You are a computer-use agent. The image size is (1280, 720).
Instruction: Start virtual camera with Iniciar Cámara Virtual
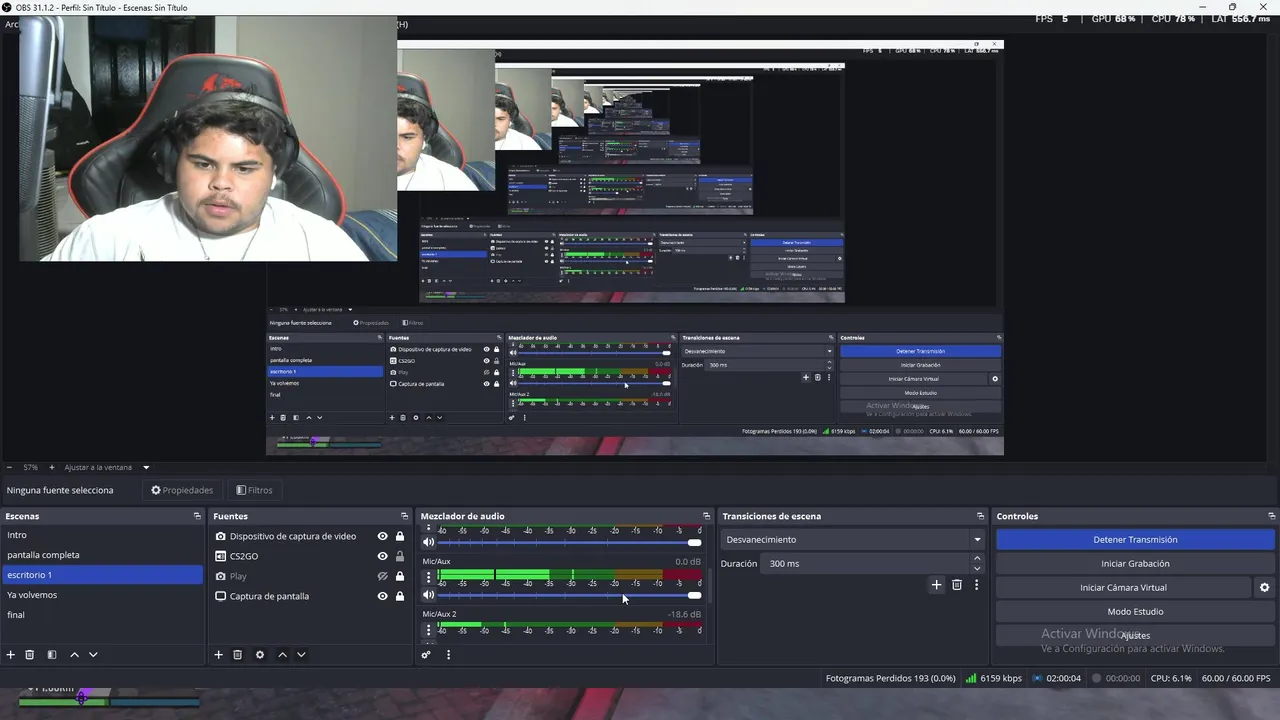coord(1123,588)
